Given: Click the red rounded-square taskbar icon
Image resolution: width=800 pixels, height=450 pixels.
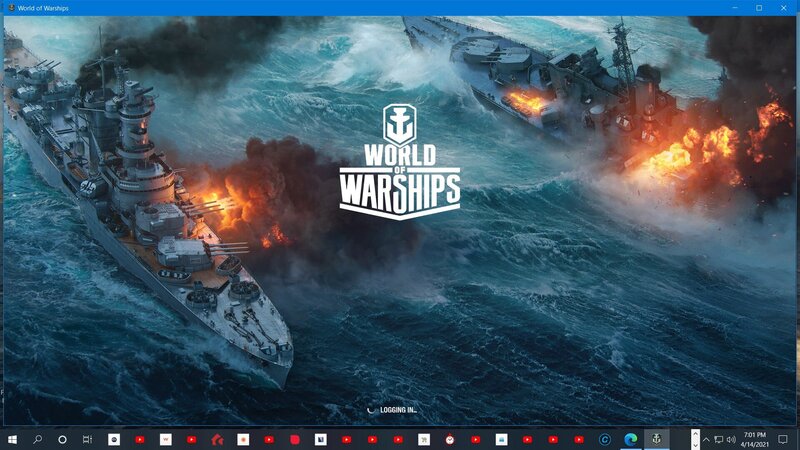Looking at the screenshot, I should click(x=295, y=439).
